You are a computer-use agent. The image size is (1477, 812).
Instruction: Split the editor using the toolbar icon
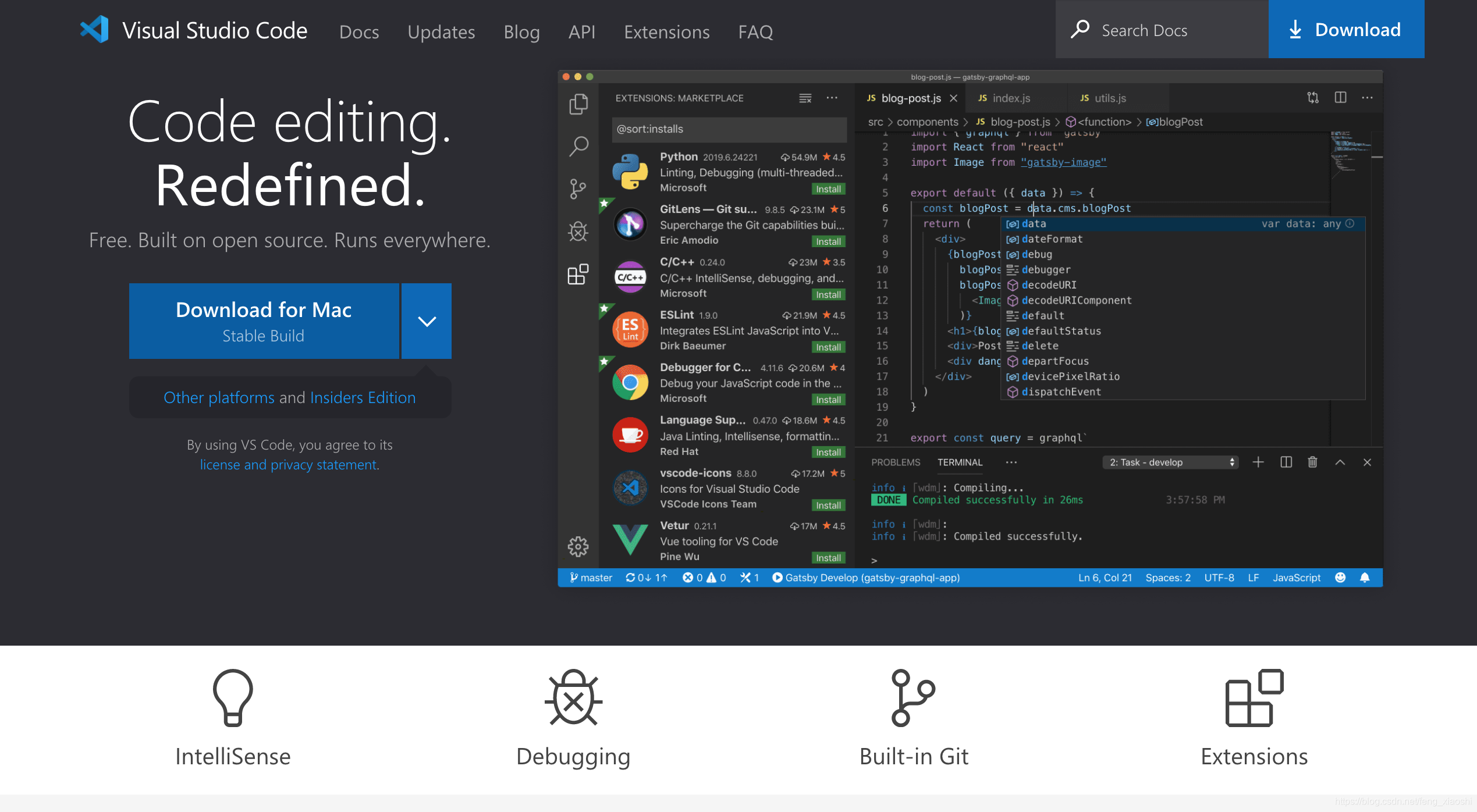(1341, 98)
